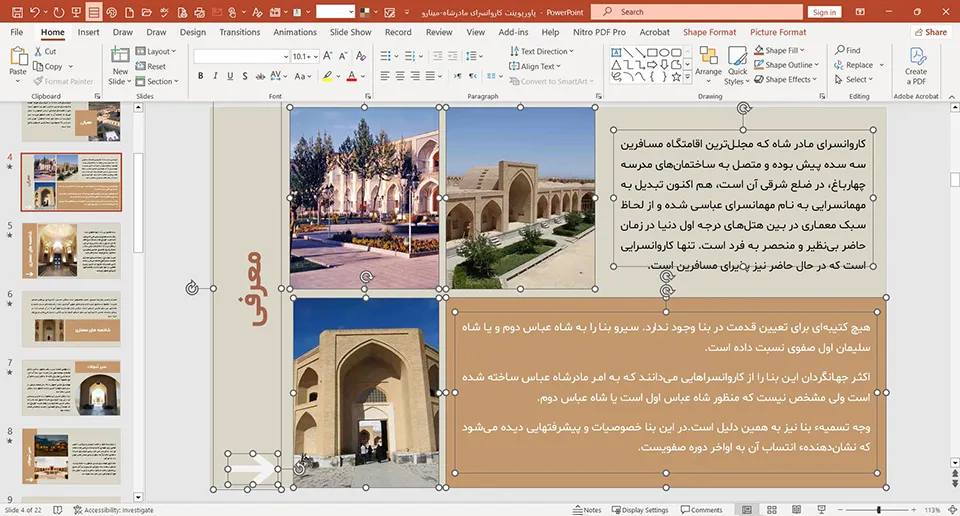Clear all formatting icon in the Font group

coord(361,56)
